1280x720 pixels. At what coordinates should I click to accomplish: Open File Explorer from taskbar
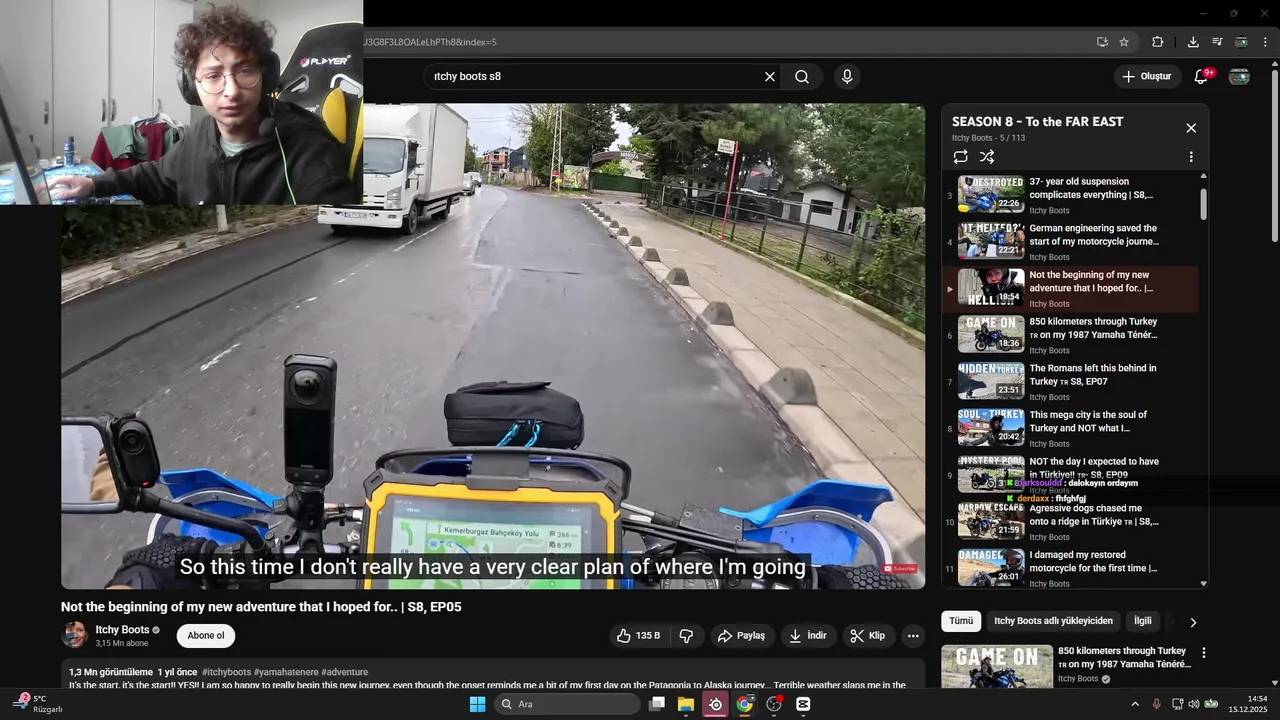pos(686,704)
